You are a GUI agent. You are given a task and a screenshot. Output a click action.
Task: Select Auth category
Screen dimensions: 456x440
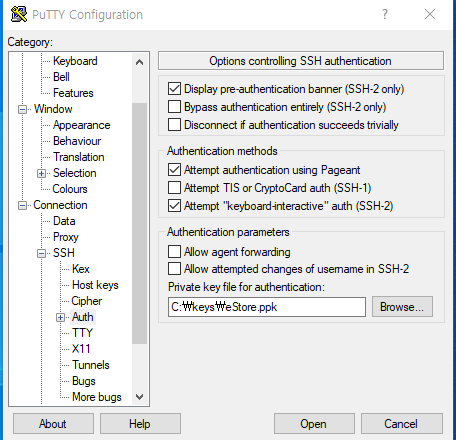tap(83, 317)
